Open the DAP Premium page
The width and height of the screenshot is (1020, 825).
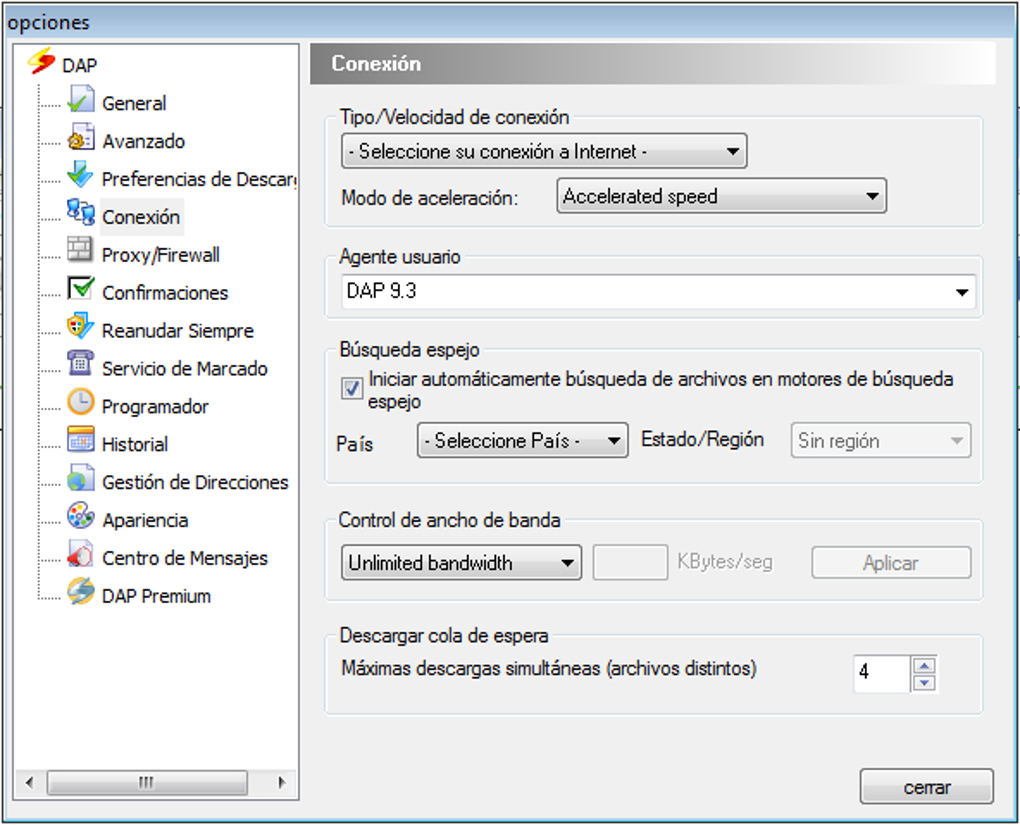coord(156,596)
